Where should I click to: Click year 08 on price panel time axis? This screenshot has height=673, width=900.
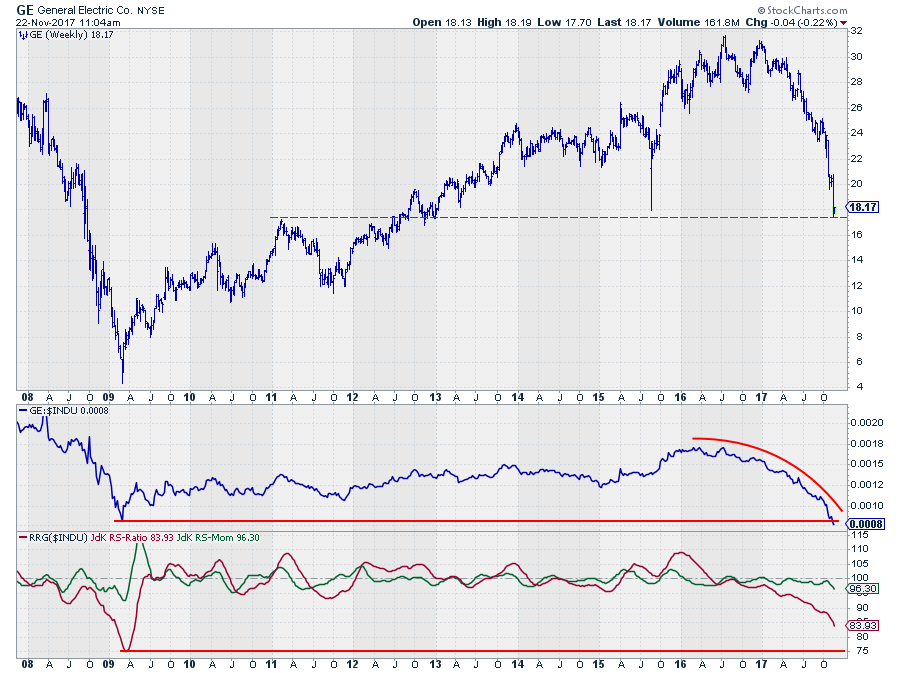coord(27,397)
